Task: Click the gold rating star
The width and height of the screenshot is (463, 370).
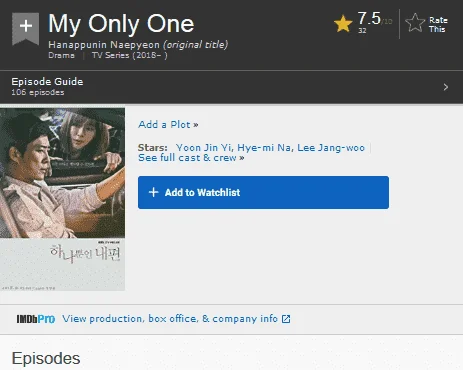Action: coord(343,24)
